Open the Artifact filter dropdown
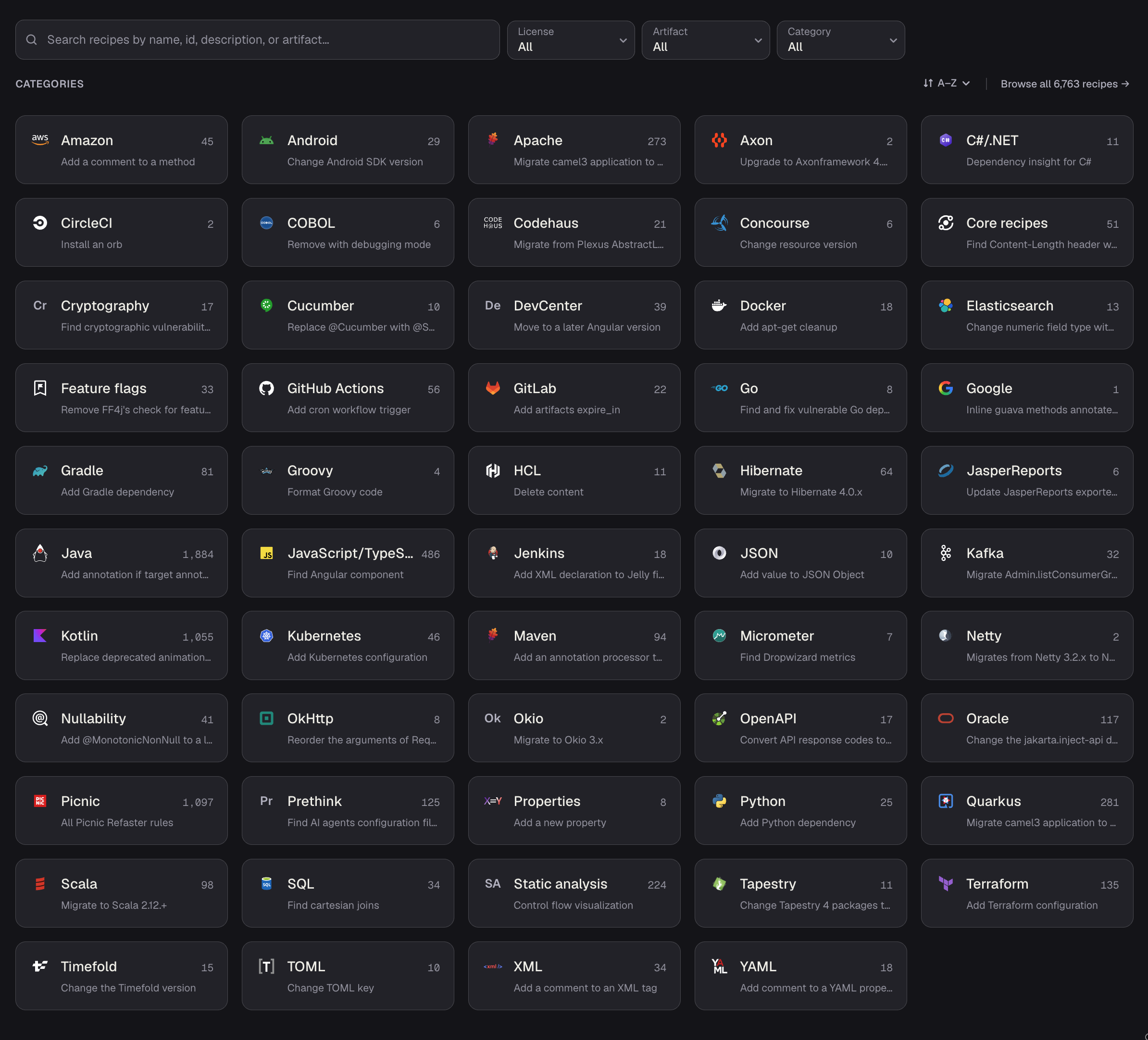 (706, 40)
